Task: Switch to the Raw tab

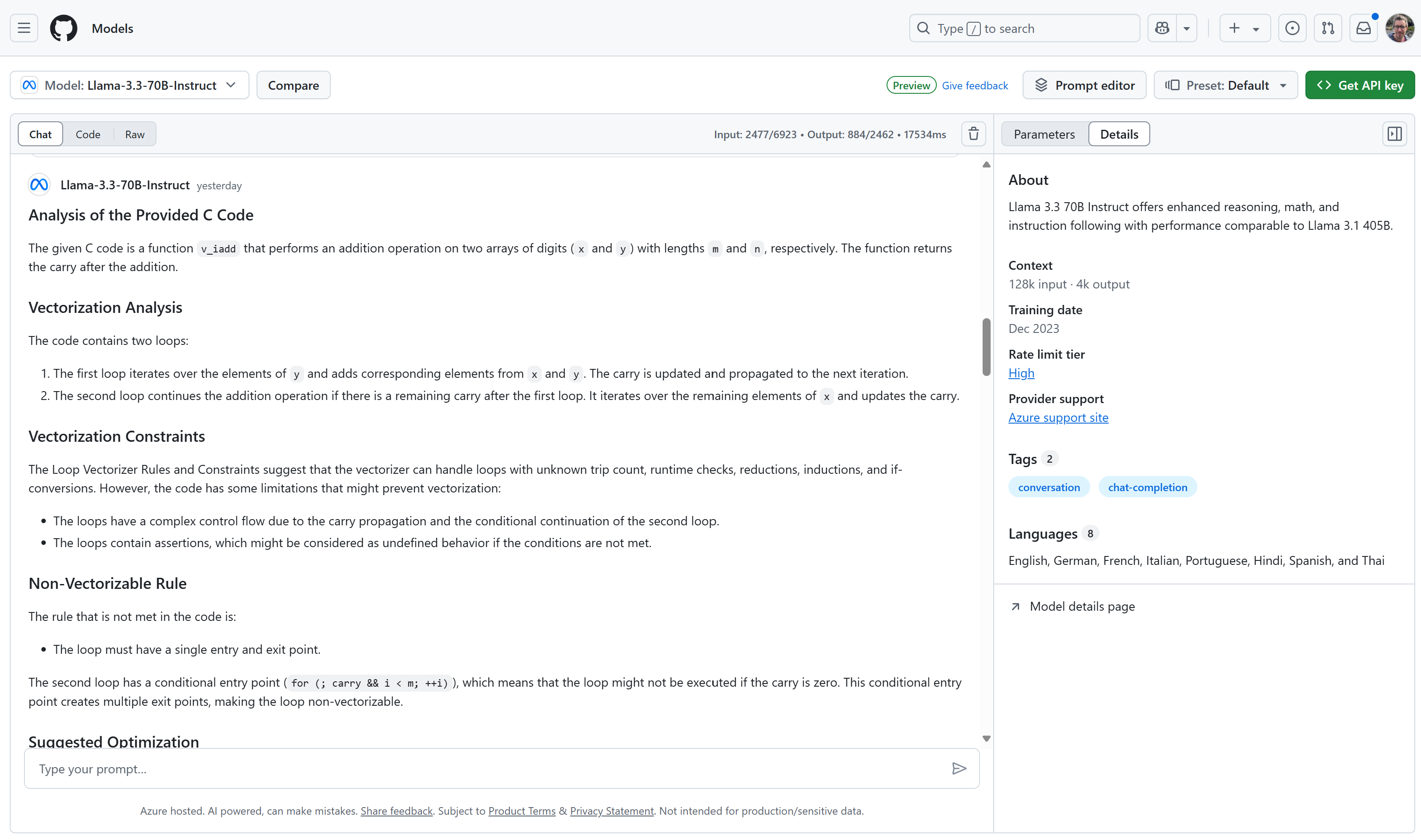Action: [135, 134]
